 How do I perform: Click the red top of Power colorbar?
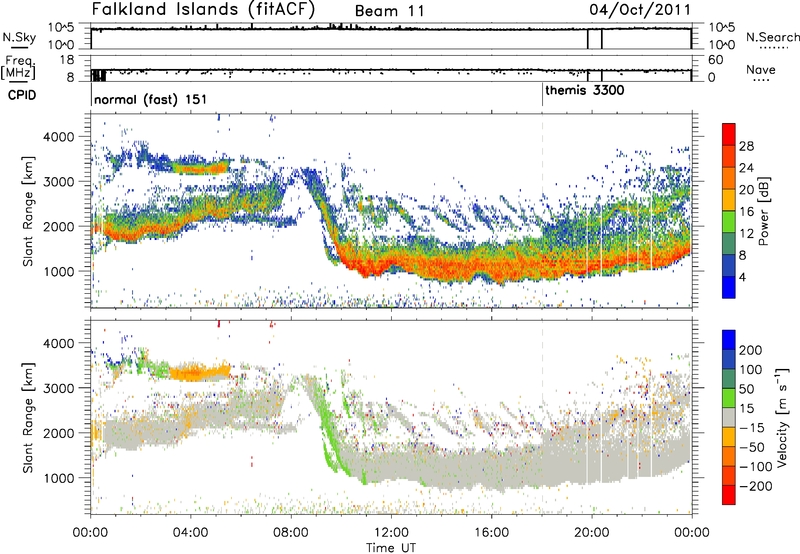pyautogui.click(x=729, y=134)
